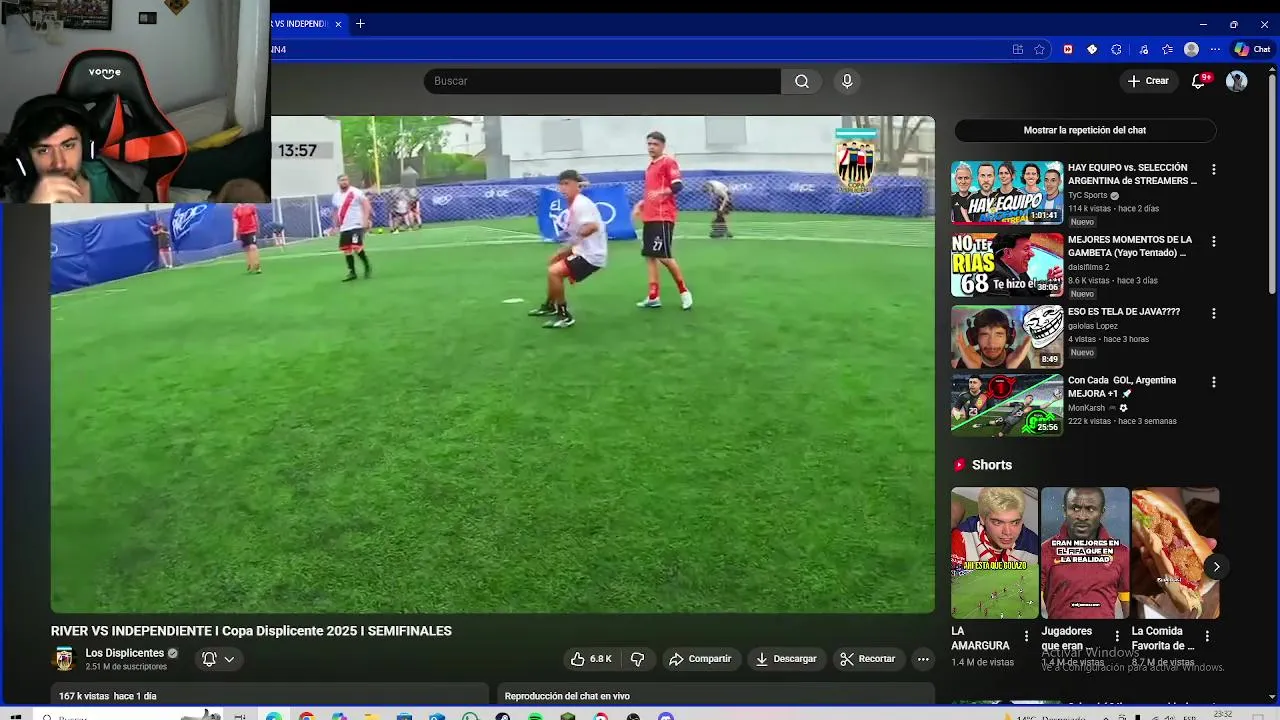Open MEJORES MOMENTOS DE LA GAMBETA thumbnail
1280x720 pixels.
click(x=1007, y=265)
